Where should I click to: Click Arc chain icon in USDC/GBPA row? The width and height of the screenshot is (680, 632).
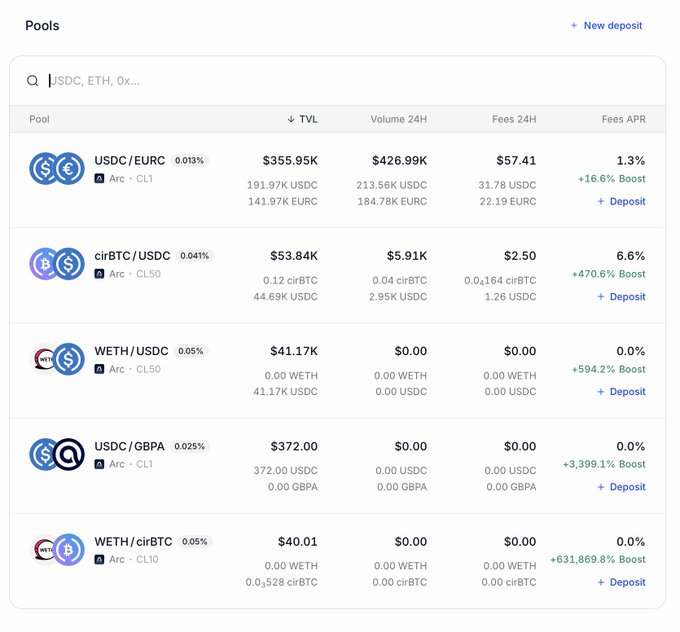pyautogui.click(x=99, y=464)
